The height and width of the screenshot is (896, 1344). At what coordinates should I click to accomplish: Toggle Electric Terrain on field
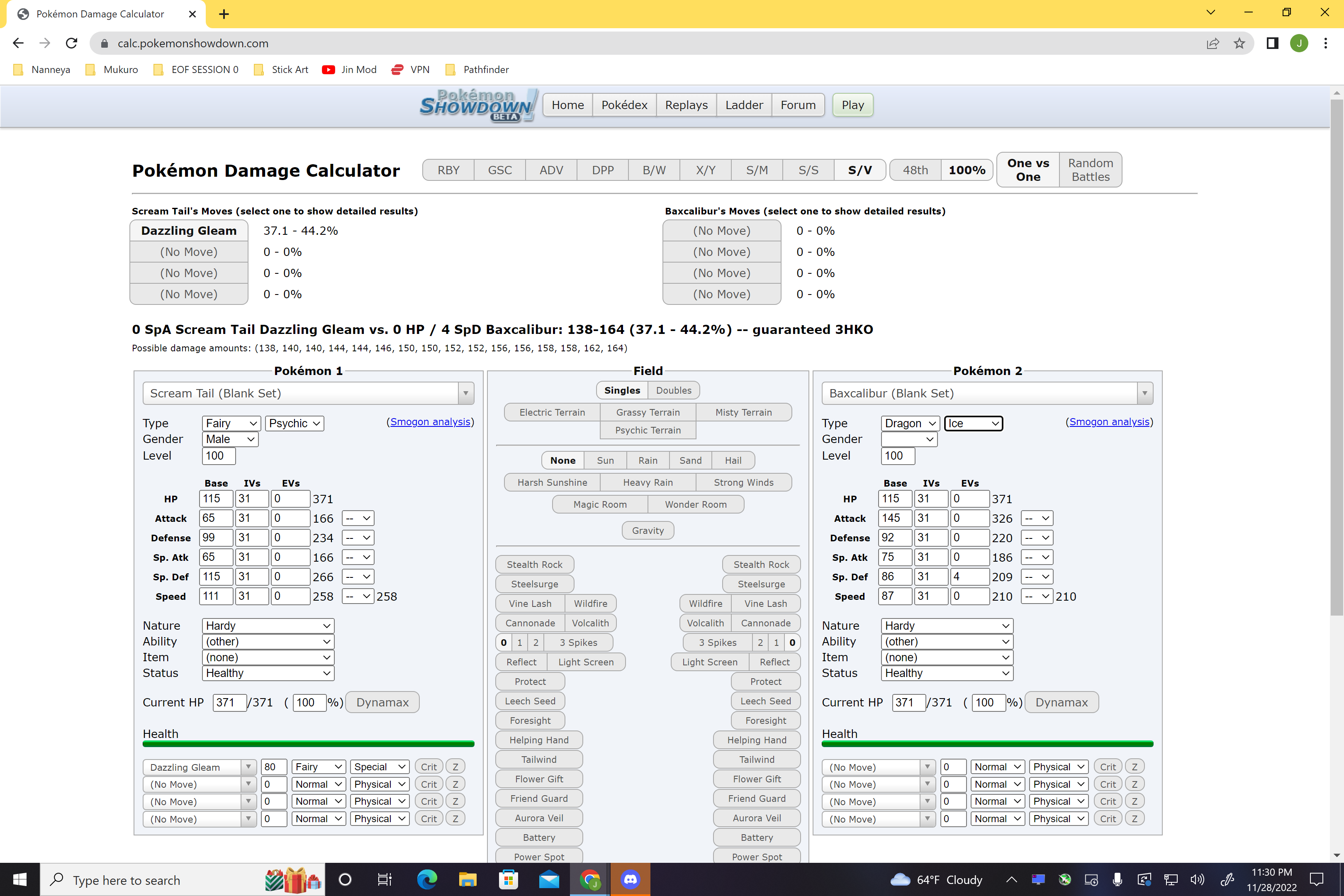click(x=552, y=412)
